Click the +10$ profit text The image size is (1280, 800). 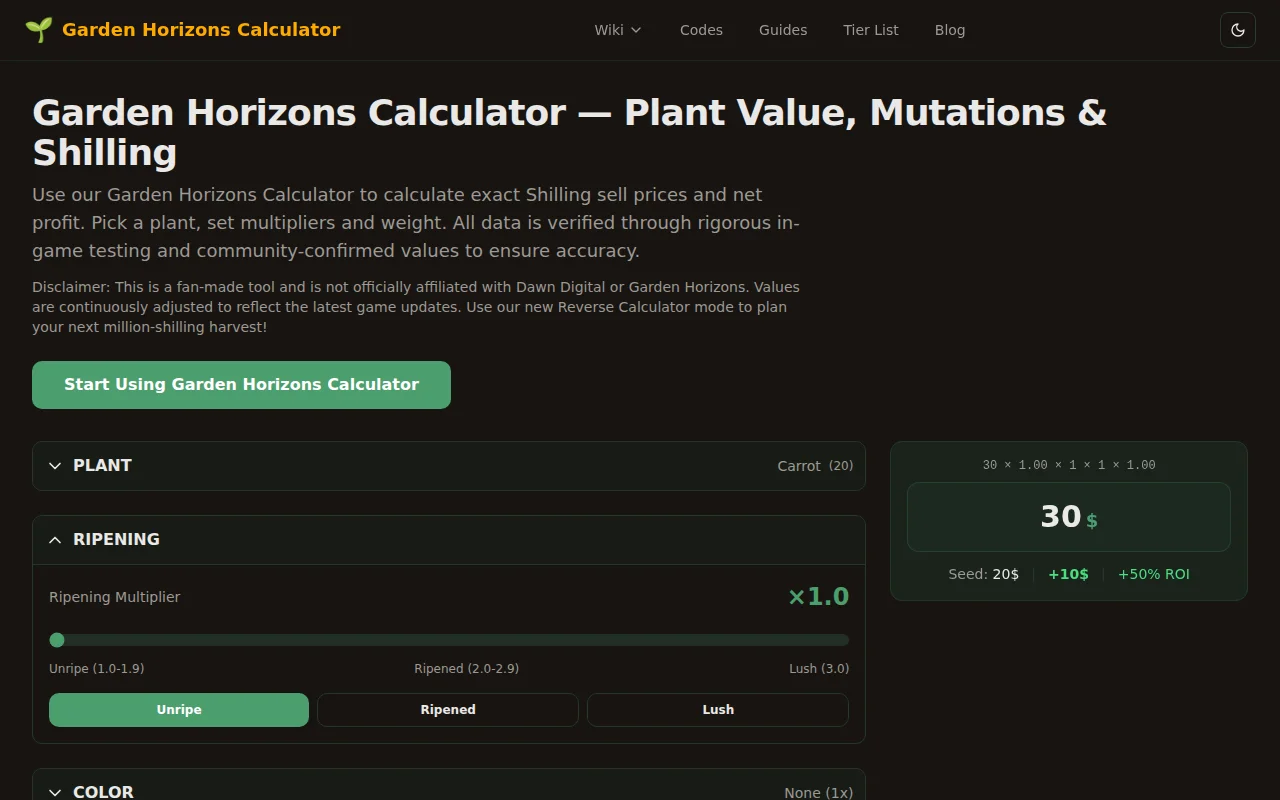point(1069,574)
